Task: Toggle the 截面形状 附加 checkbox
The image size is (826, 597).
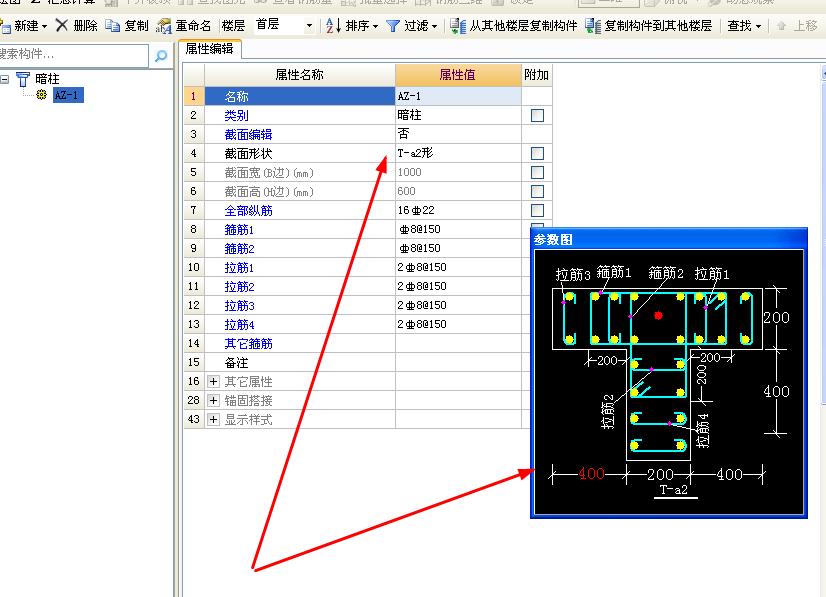Action: 537,153
